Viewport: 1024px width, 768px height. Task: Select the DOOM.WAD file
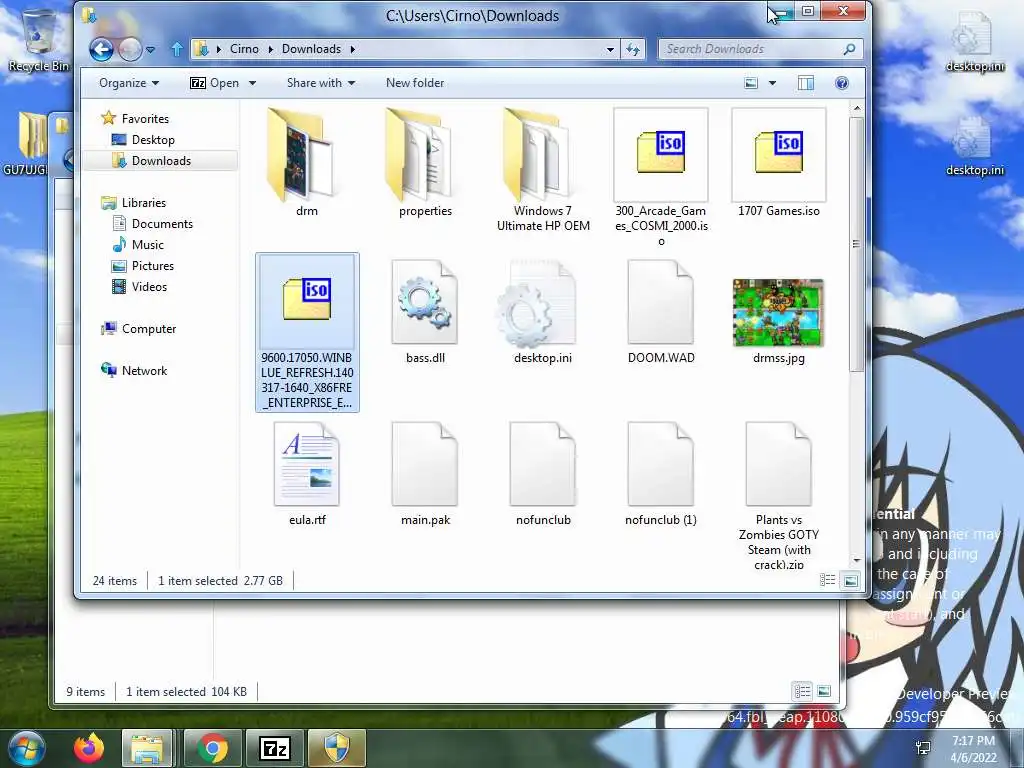[661, 311]
